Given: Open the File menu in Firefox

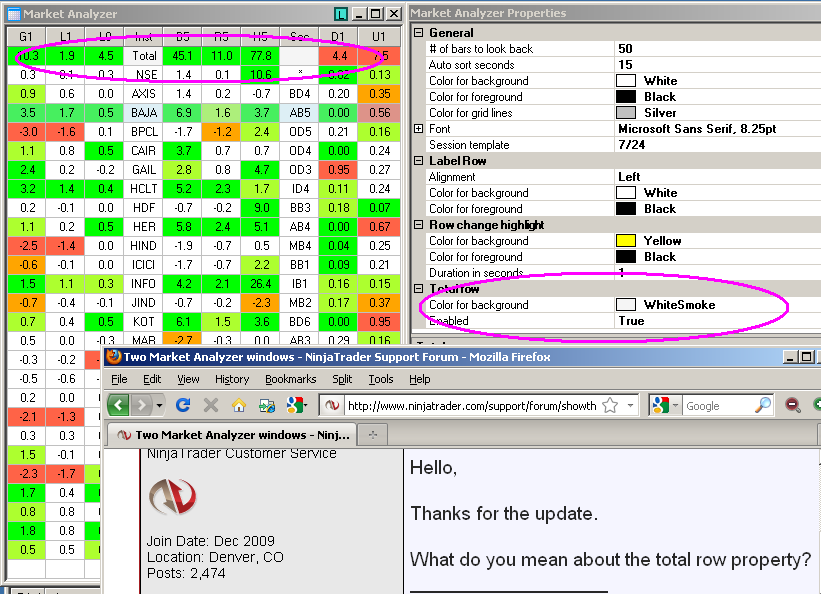Looking at the screenshot, I should tap(119, 379).
